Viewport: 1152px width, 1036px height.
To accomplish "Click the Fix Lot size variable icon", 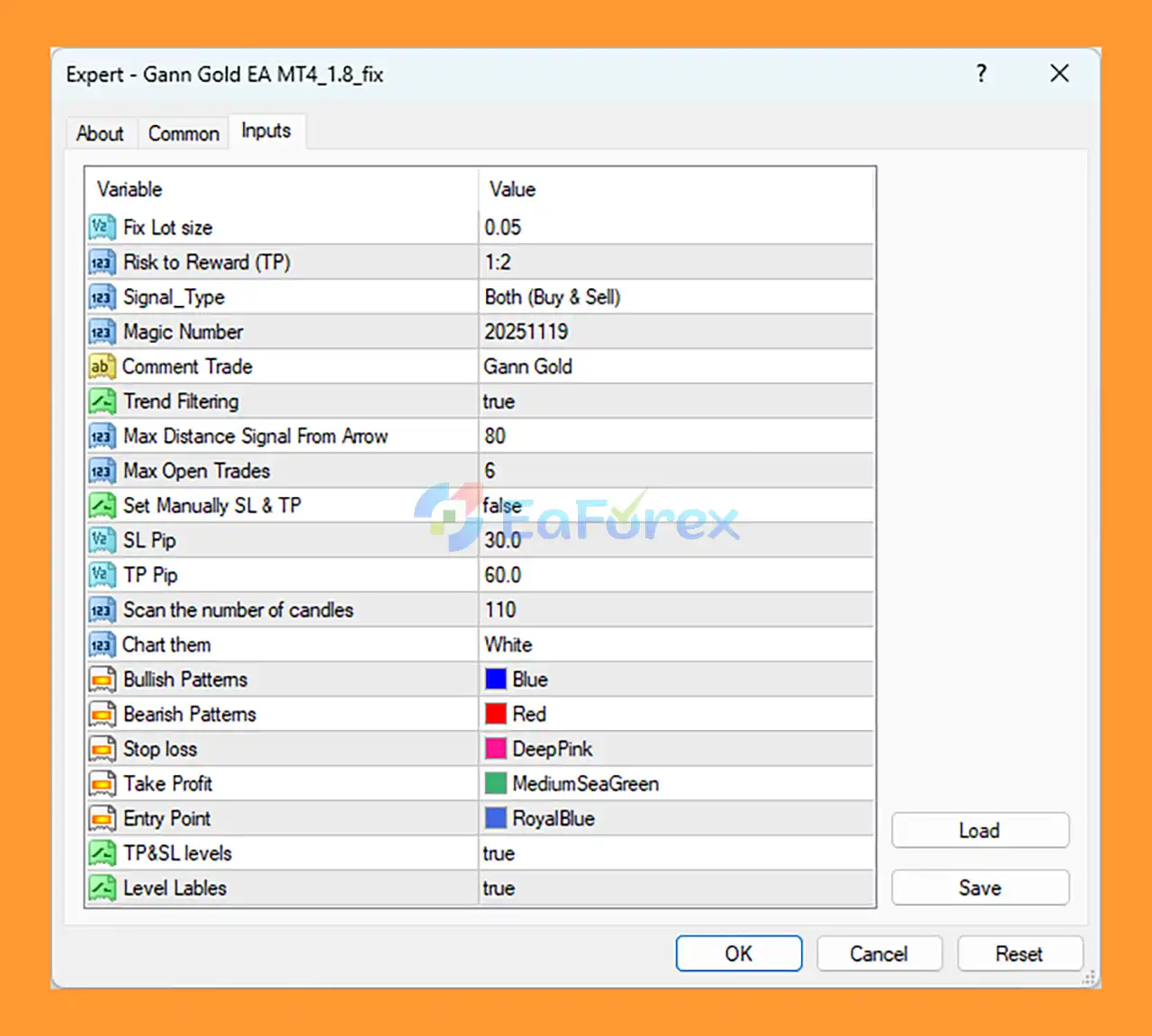I will click(102, 227).
